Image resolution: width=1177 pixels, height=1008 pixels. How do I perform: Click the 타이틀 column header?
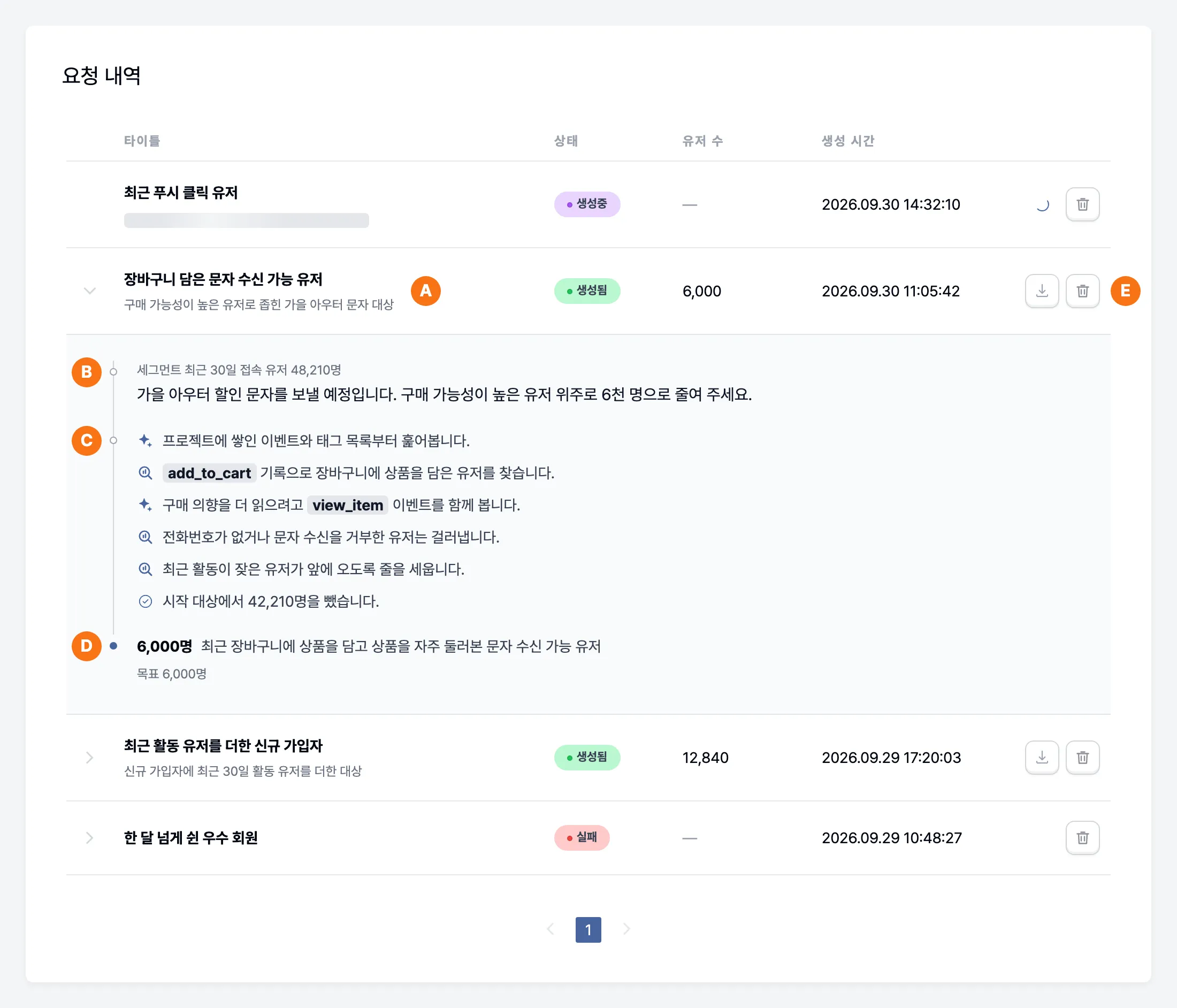pyautogui.click(x=142, y=140)
